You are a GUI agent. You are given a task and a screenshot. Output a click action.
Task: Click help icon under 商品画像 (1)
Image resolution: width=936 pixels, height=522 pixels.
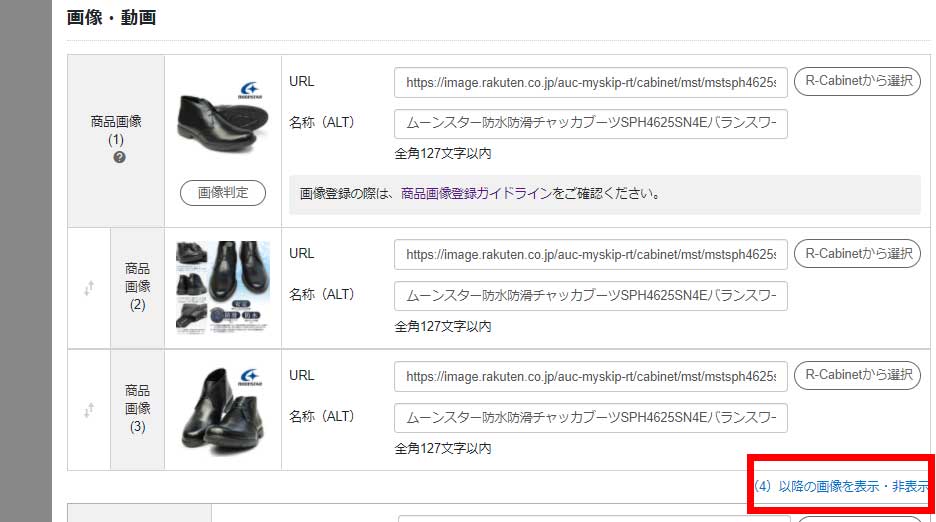119,158
